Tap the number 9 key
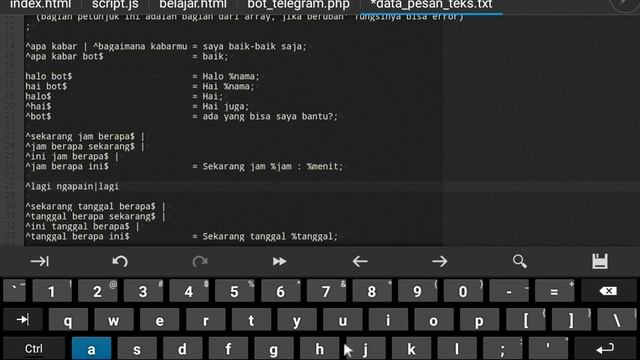This screenshot has width=640, height=360. coord(418,291)
